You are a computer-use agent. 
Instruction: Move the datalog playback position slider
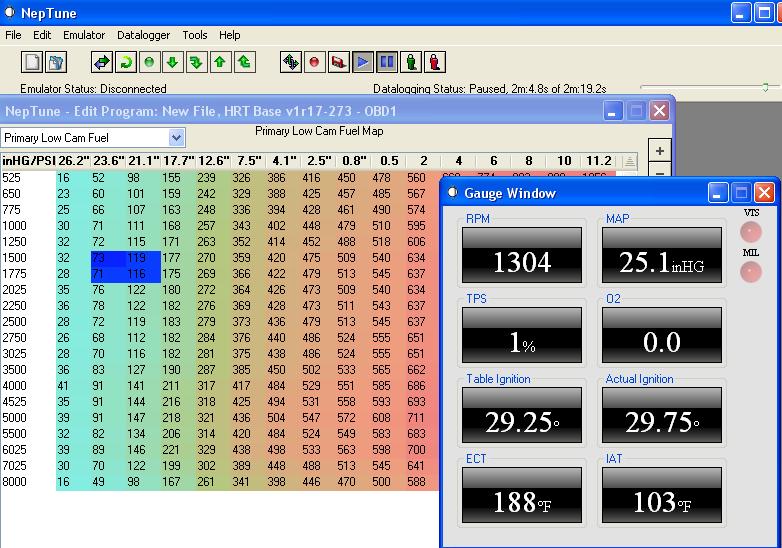point(765,87)
